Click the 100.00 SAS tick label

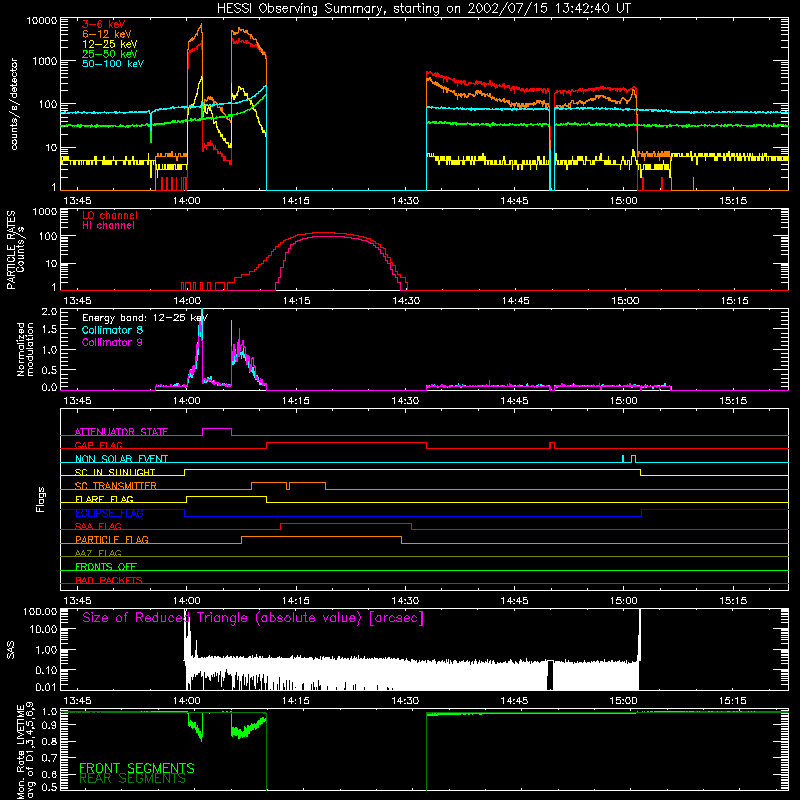(x=40, y=611)
